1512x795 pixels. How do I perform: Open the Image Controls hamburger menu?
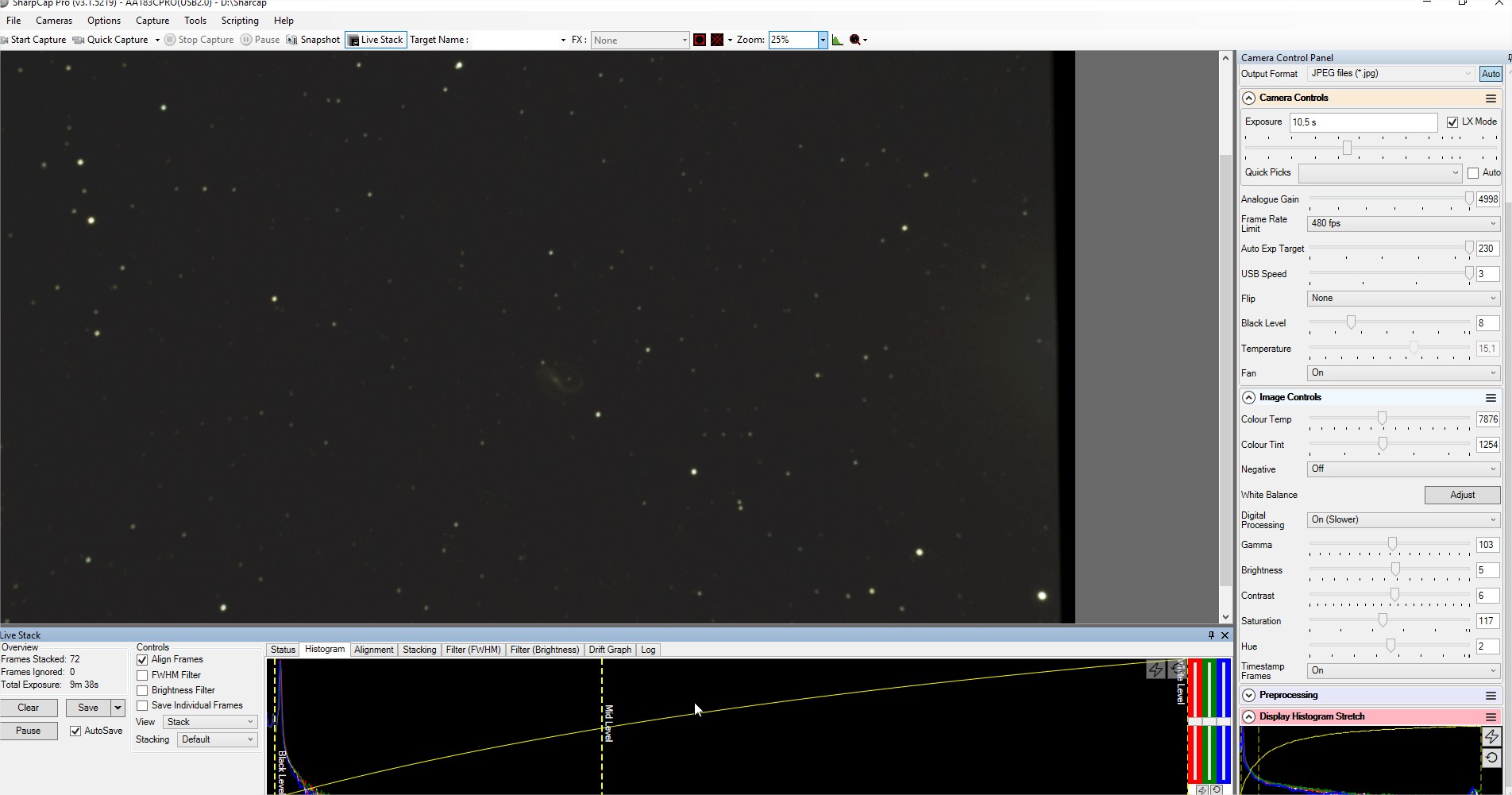pyautogui.click(x=1491, y=398)
